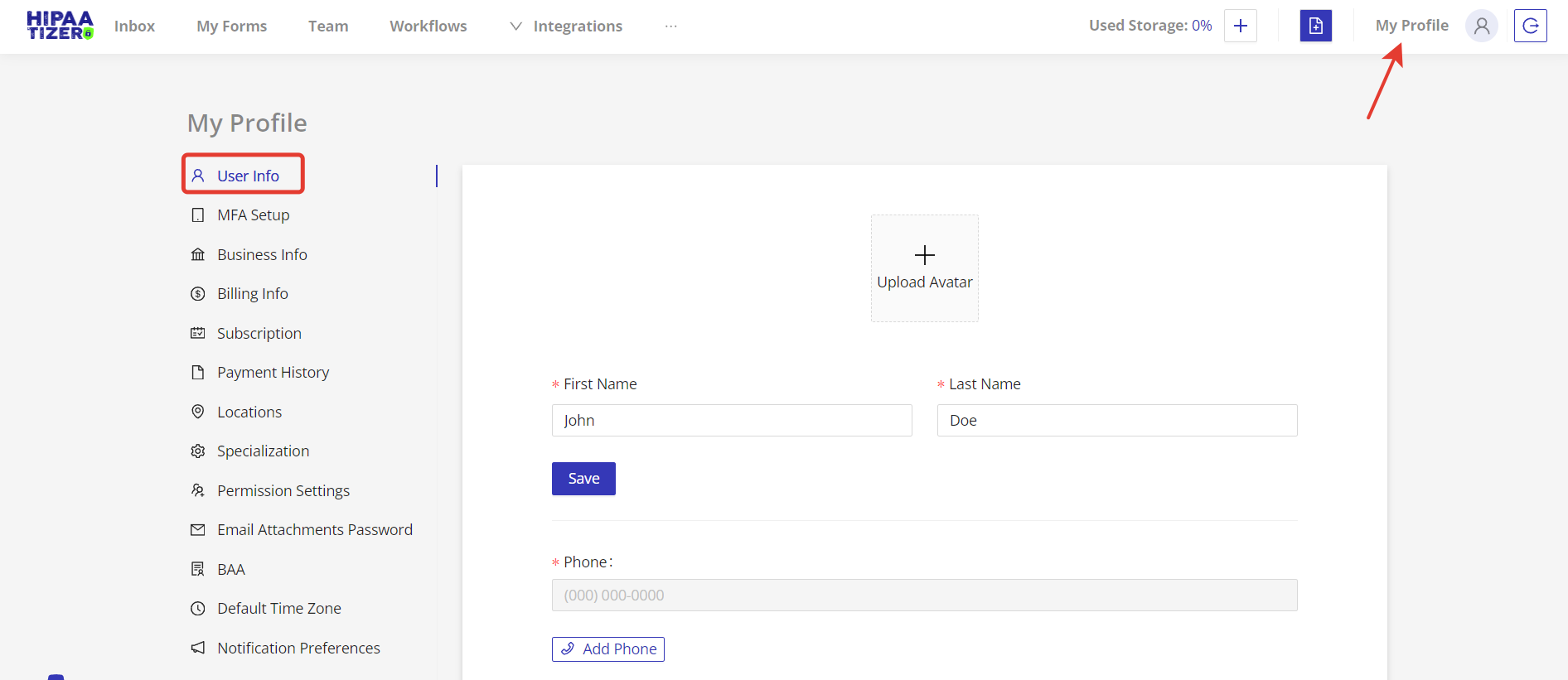Click the Locations pin icon
1568x680 pixels.
198,412
